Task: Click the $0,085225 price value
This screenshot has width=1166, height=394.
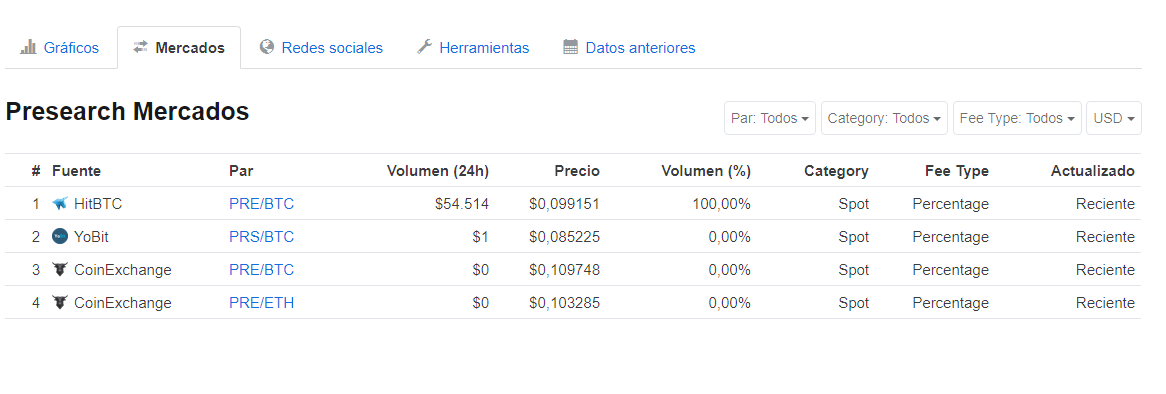Action: pos(564,237)
